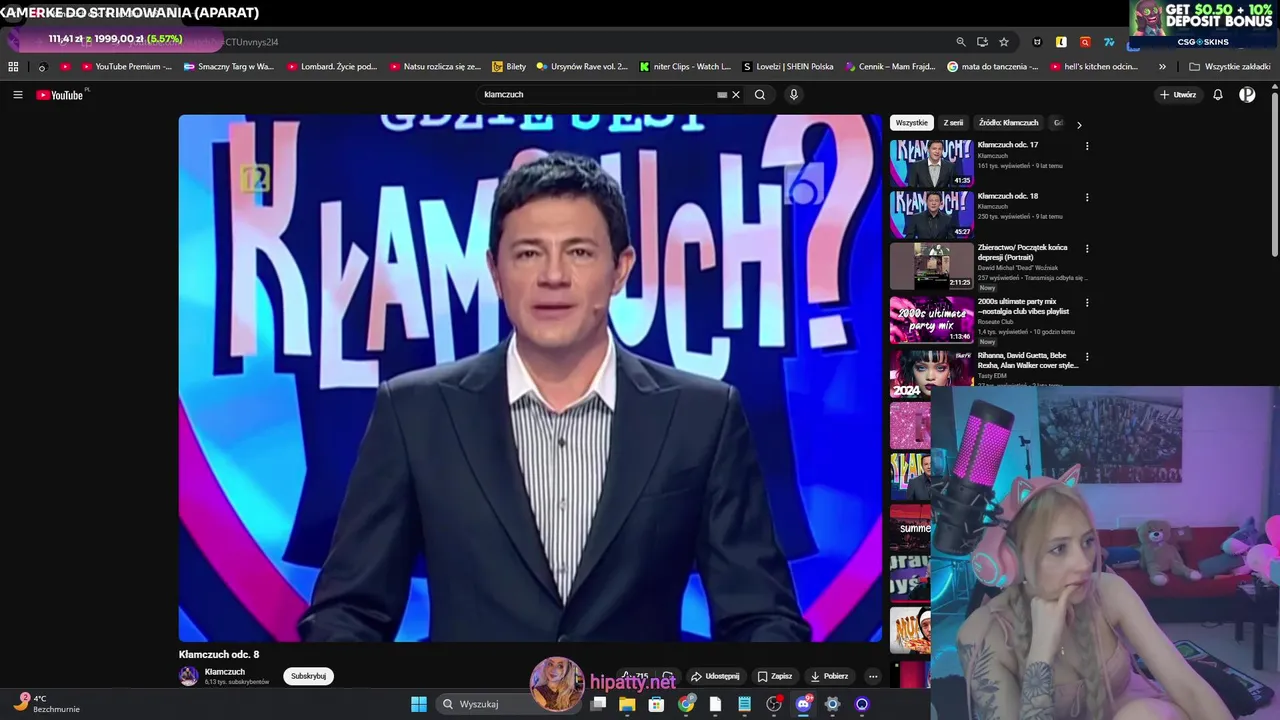The height and width of the screenshot is (720, 1280).
Task: Open the Lovelzi | SHEIN Polska bookmark
Action: [x=788, y=67]
